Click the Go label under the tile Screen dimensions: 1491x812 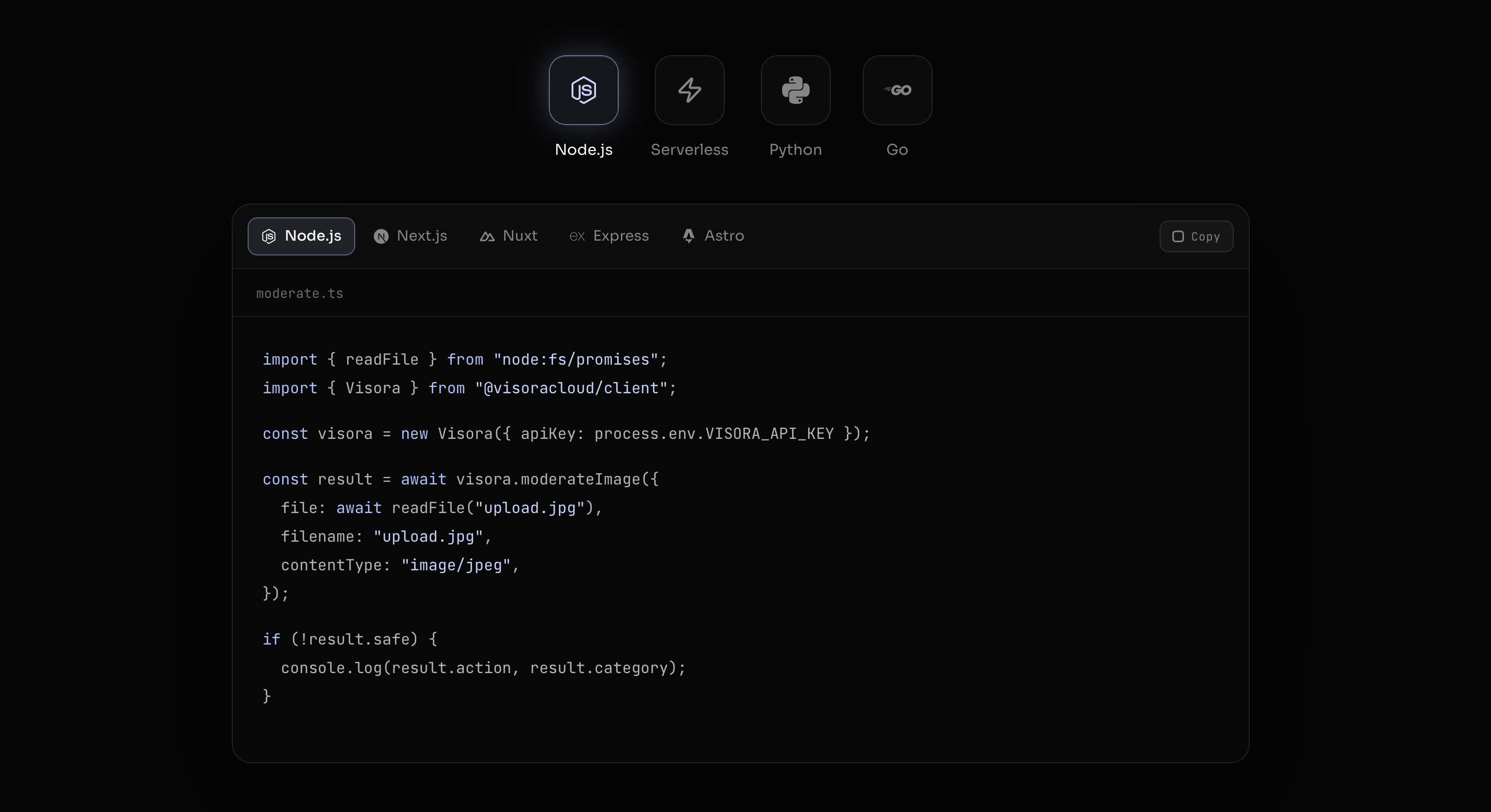(897, 149)
